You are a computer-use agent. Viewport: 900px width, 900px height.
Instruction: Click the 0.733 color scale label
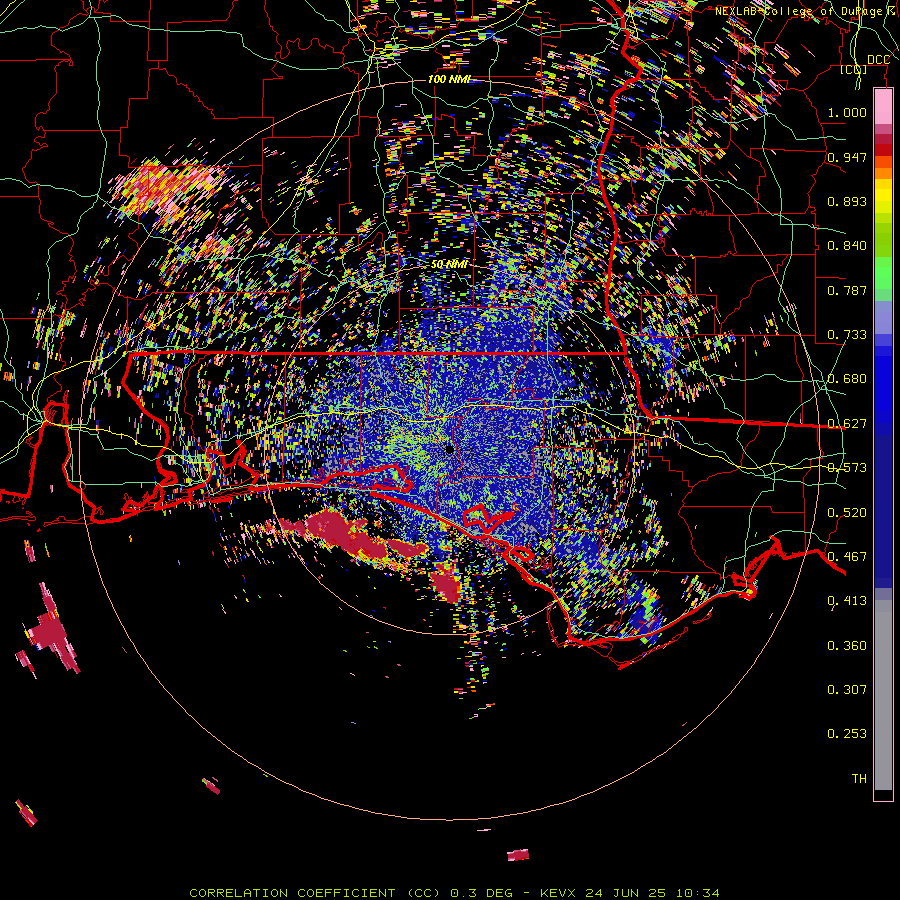847,335
